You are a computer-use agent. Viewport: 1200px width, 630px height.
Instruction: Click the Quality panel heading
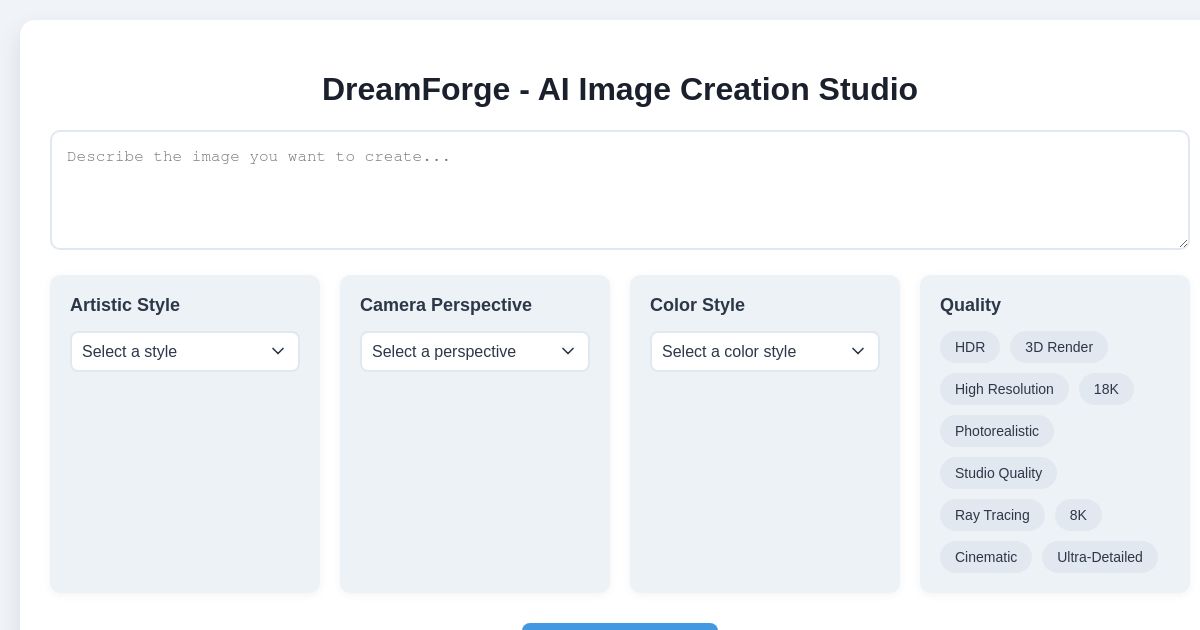[x=969, y=305]
